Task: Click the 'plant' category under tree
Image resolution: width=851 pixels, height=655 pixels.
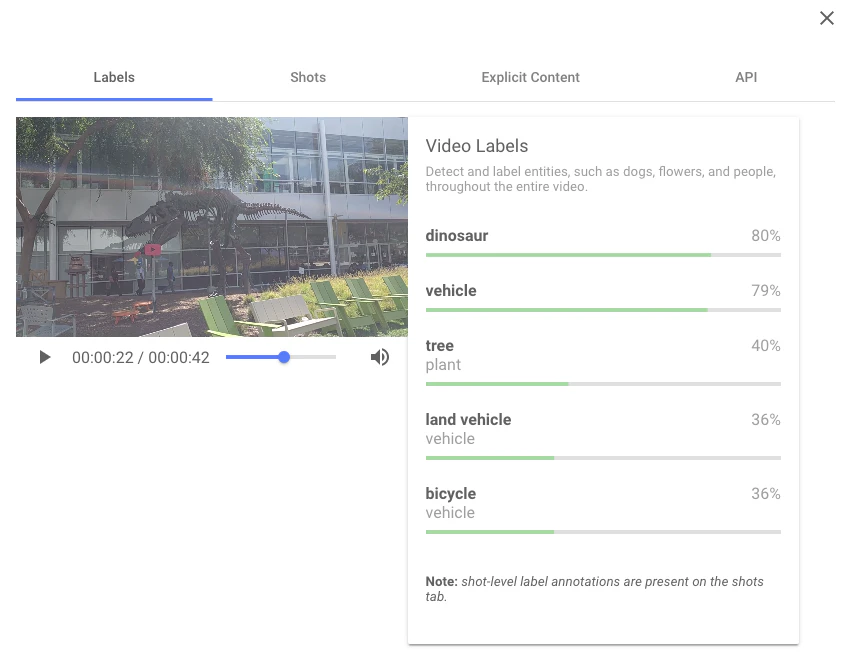Action: [x=443, y=365]
